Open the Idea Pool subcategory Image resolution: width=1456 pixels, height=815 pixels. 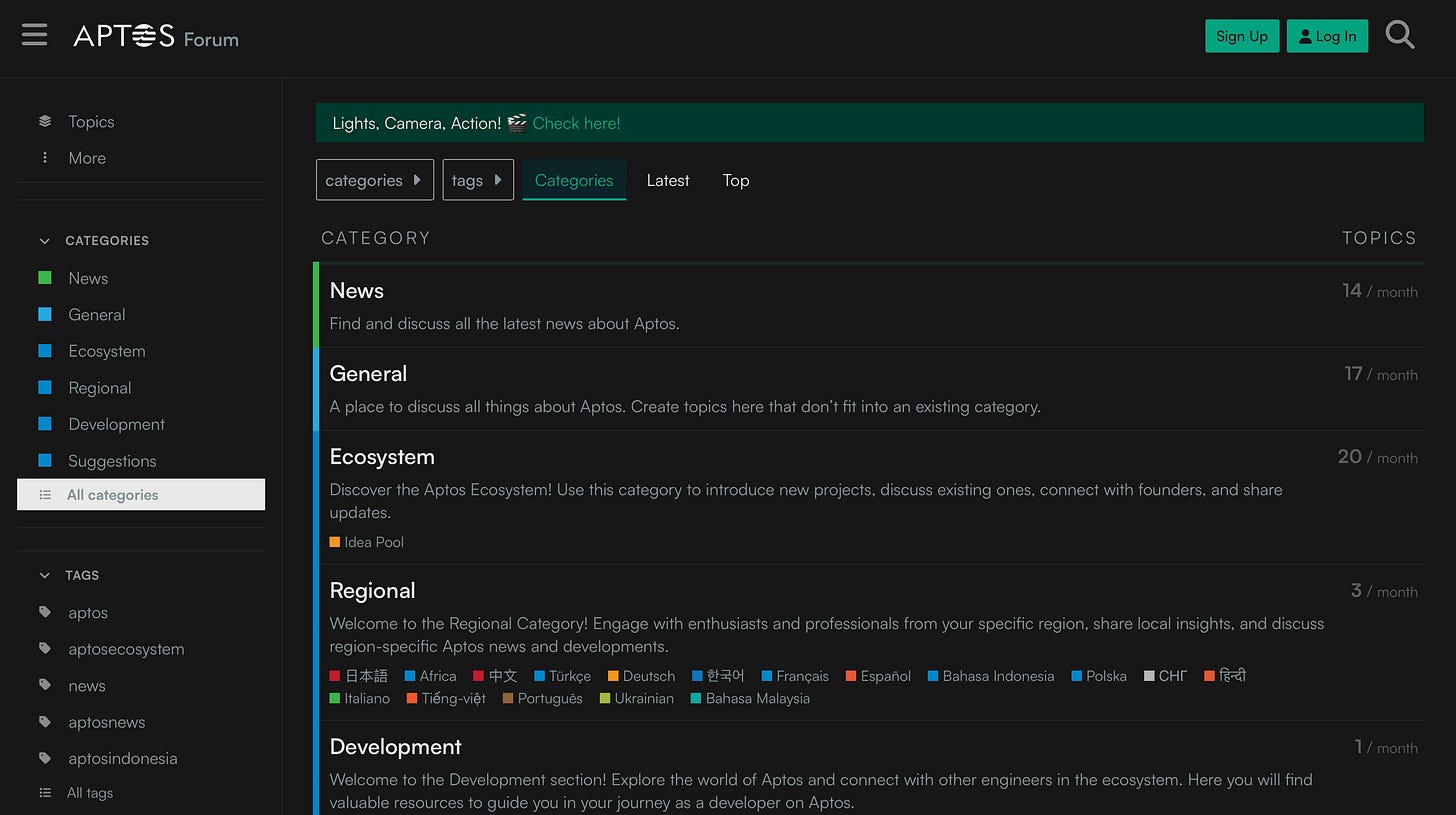tap(367, 542)
